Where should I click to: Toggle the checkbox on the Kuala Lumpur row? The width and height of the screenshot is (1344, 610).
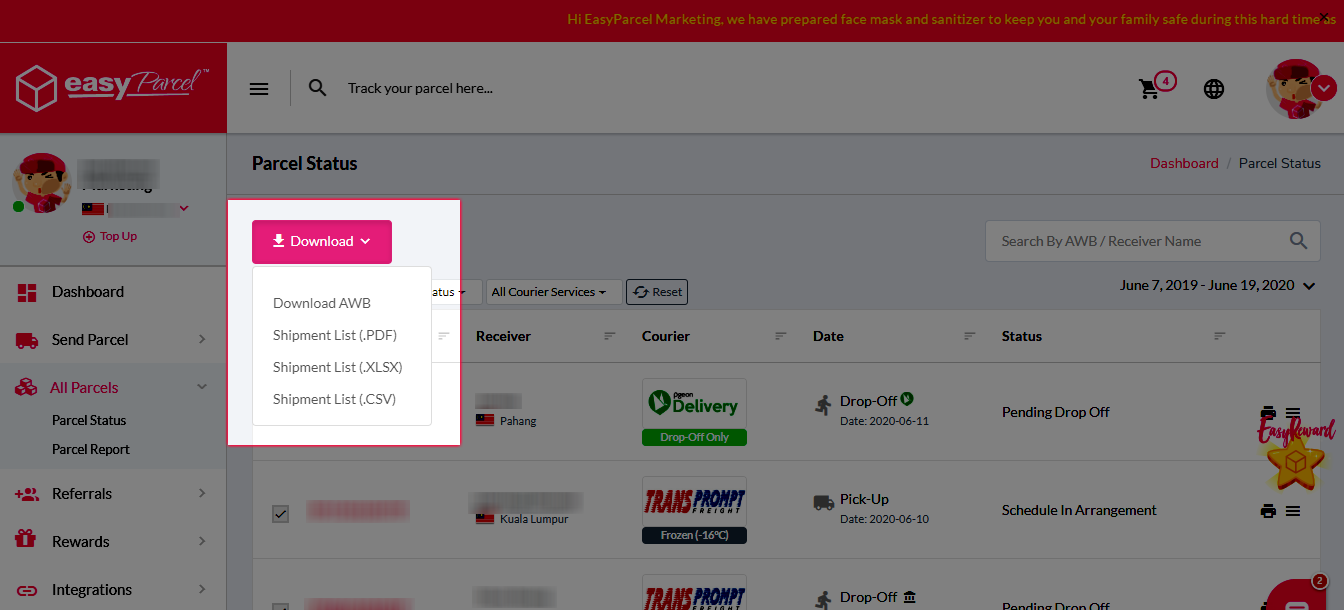[281, 514]
